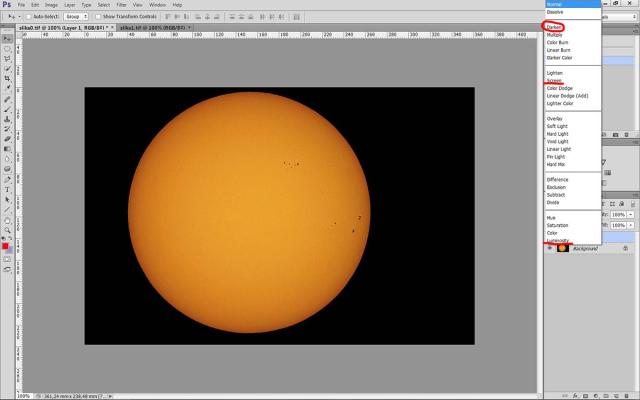
Task: Choose Screen blending mode from the list
Action: (555, 81)
